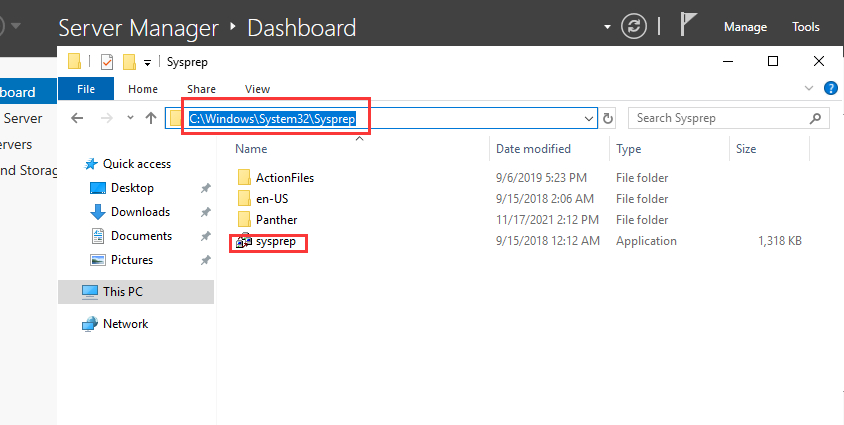Select the en-US folder

coord(262,199)
